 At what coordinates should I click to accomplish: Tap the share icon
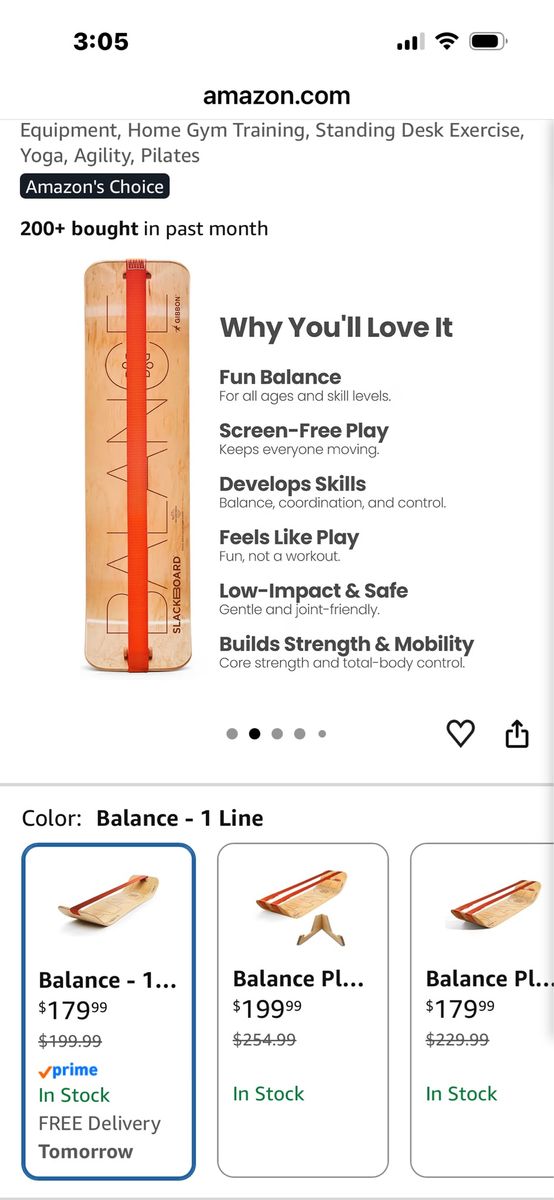click(516, 734)
